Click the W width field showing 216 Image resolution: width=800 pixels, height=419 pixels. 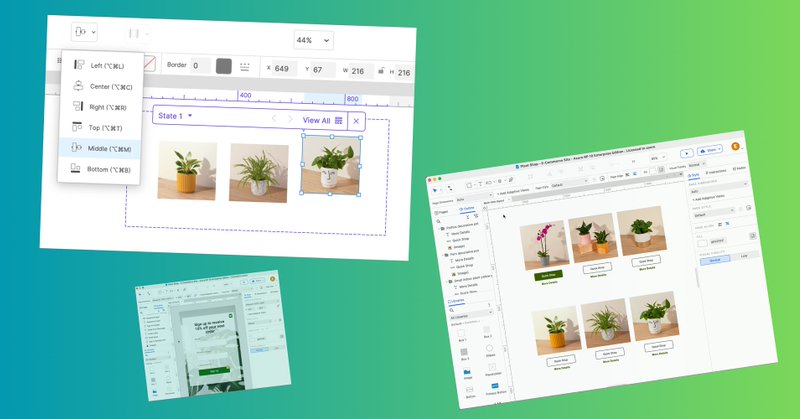tap(361, 71)
